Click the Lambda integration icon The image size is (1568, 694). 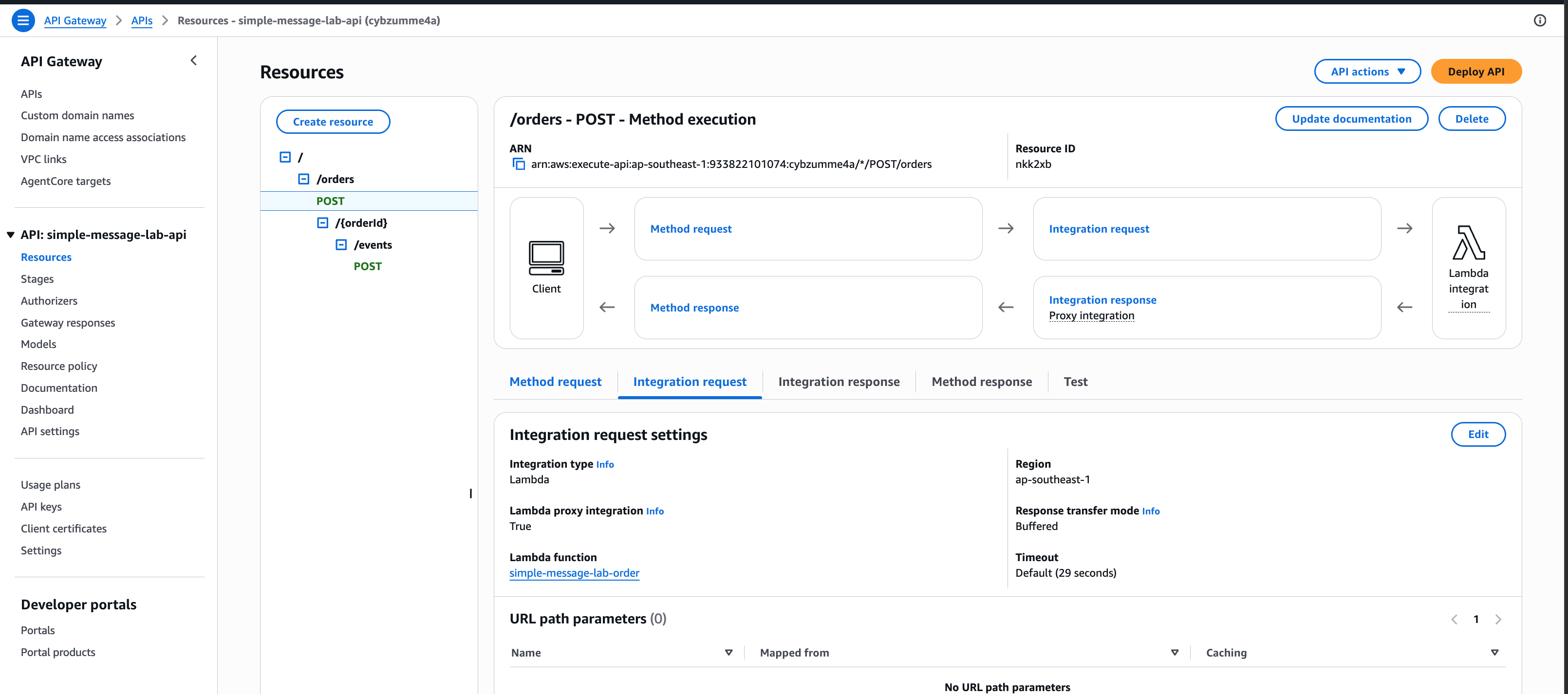tap(1468, 243)
